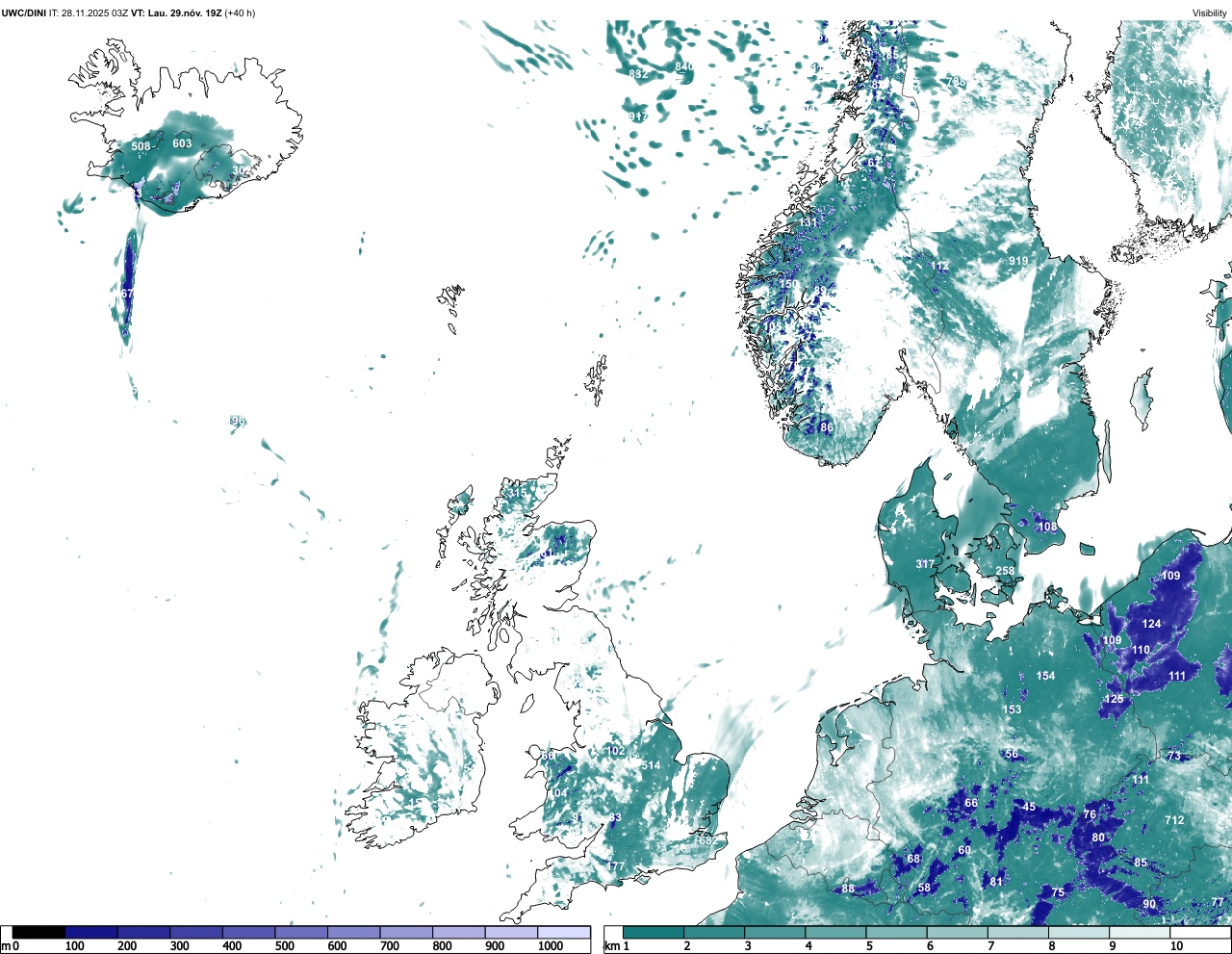This screenshot has height=954, width=1232.
Task: Click value 112 over Sweden
Action: (939, 267)
